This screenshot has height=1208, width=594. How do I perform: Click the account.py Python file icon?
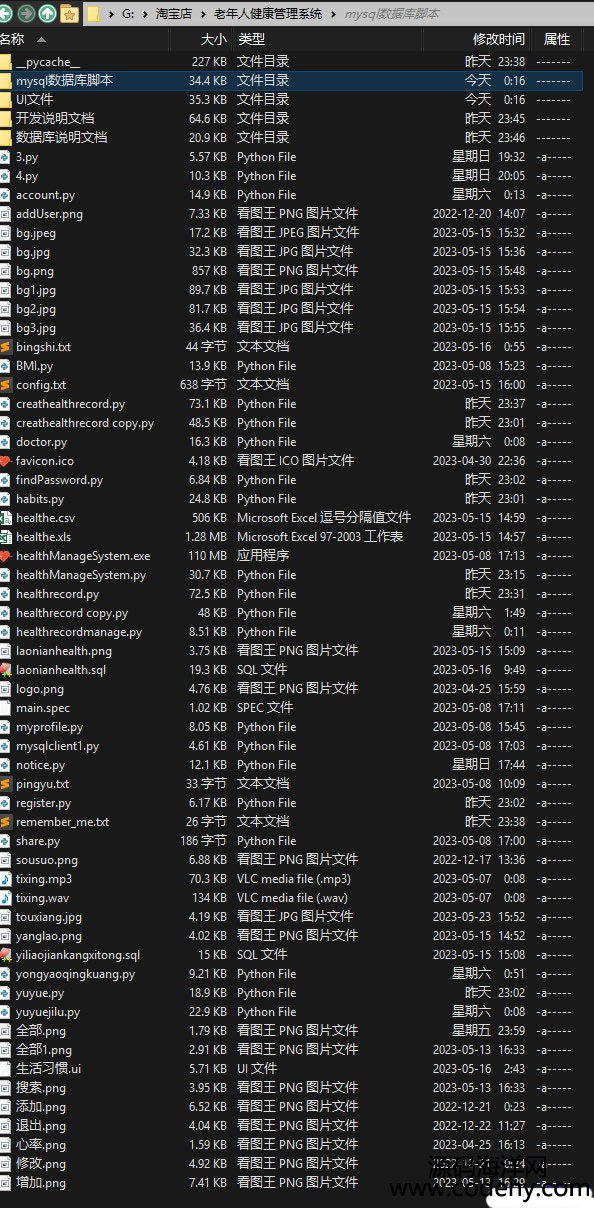pyautogui.click(x=5, y=195)
